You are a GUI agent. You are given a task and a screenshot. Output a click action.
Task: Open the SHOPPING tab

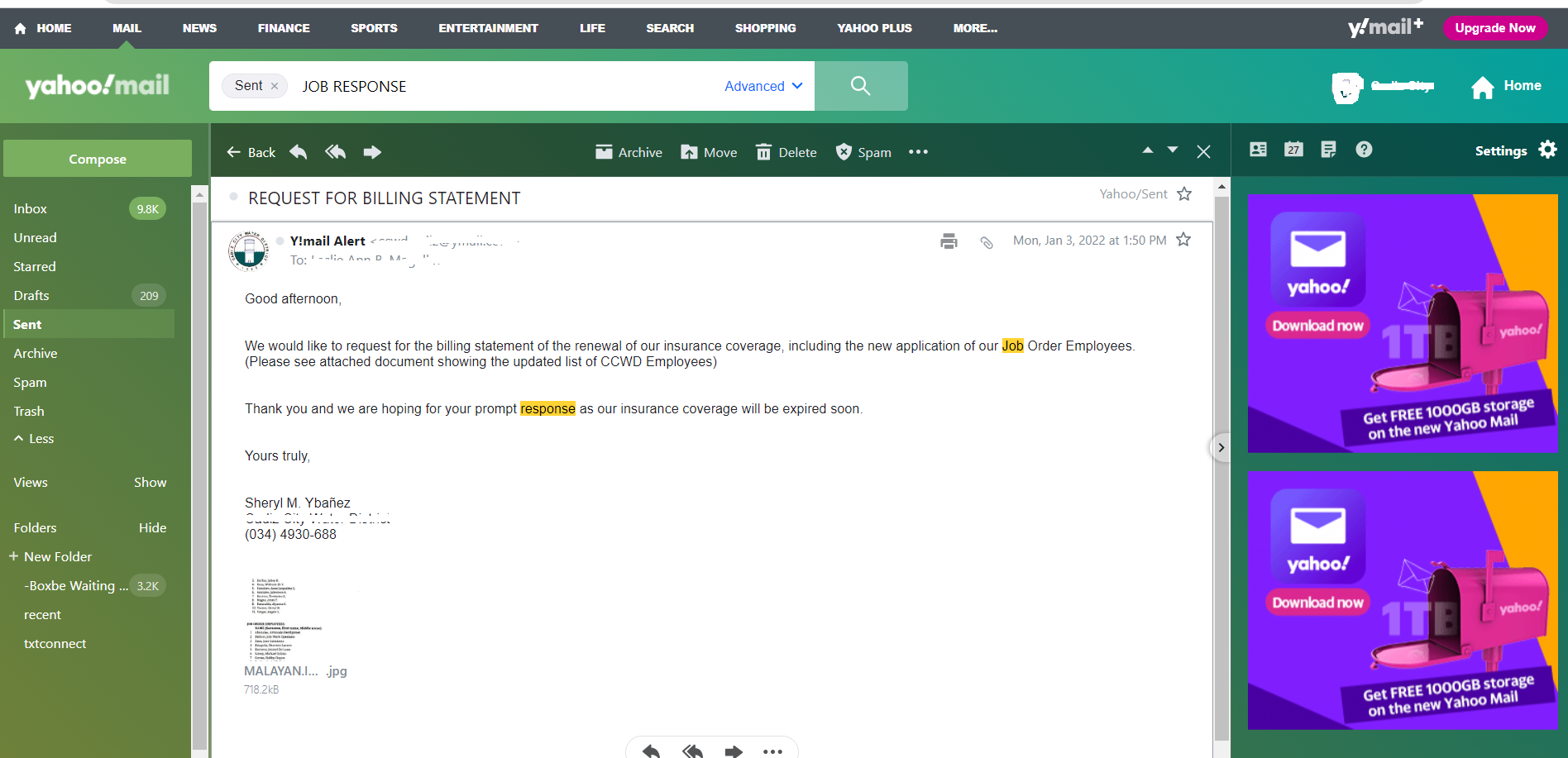tap(765, 28)
